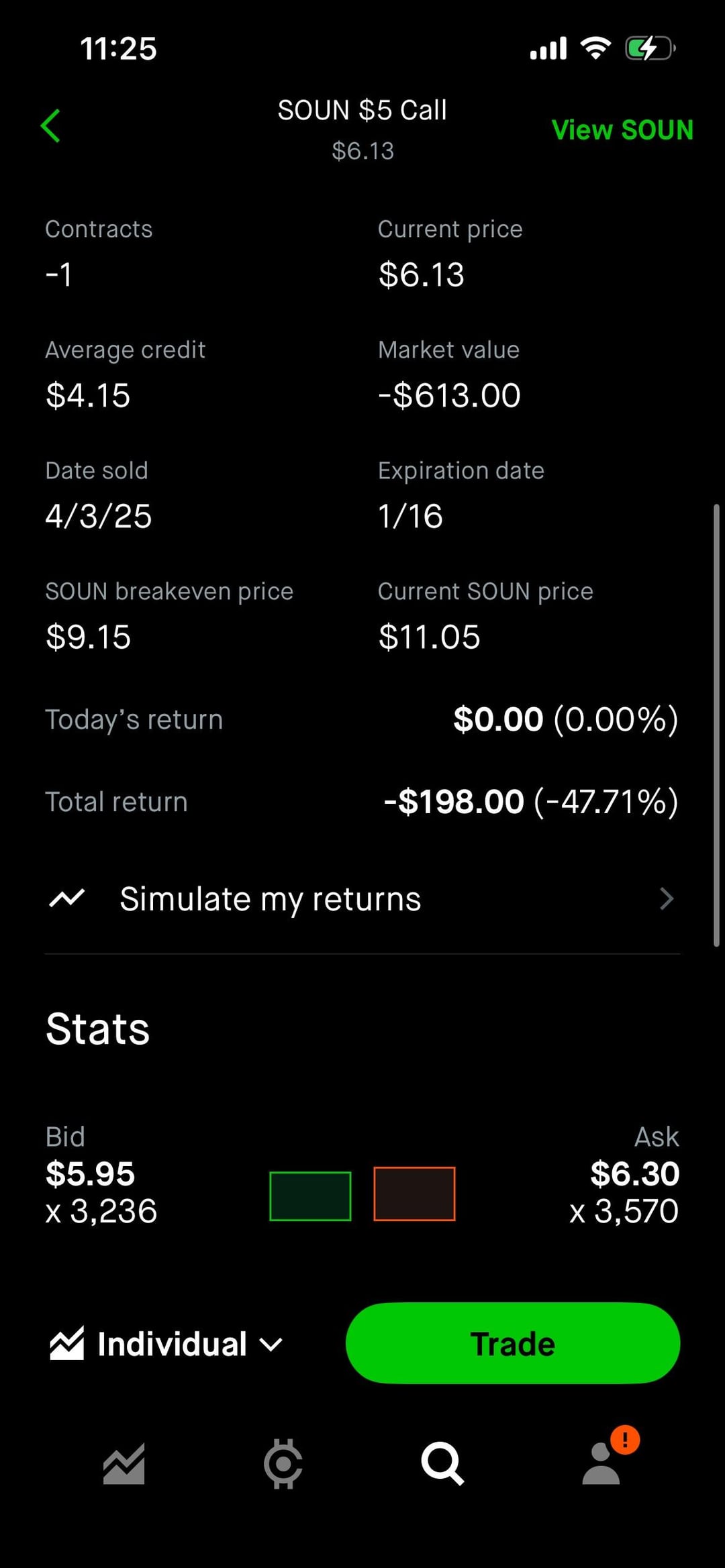Open Simulate my returns chevron arrow
This screenshot has width=725, height=1568.
tap(666, 898)
